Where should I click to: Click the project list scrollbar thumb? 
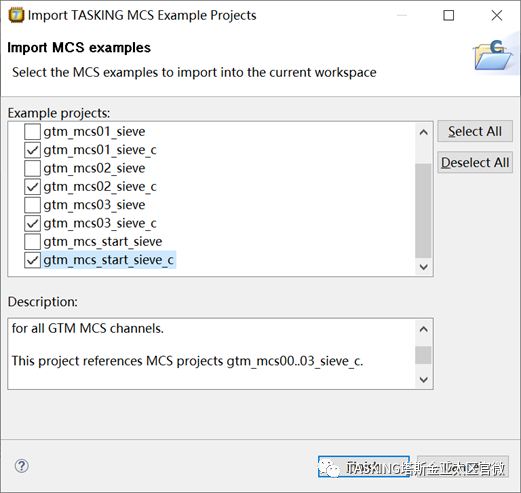pyautogui.click(x=423, y=211)
